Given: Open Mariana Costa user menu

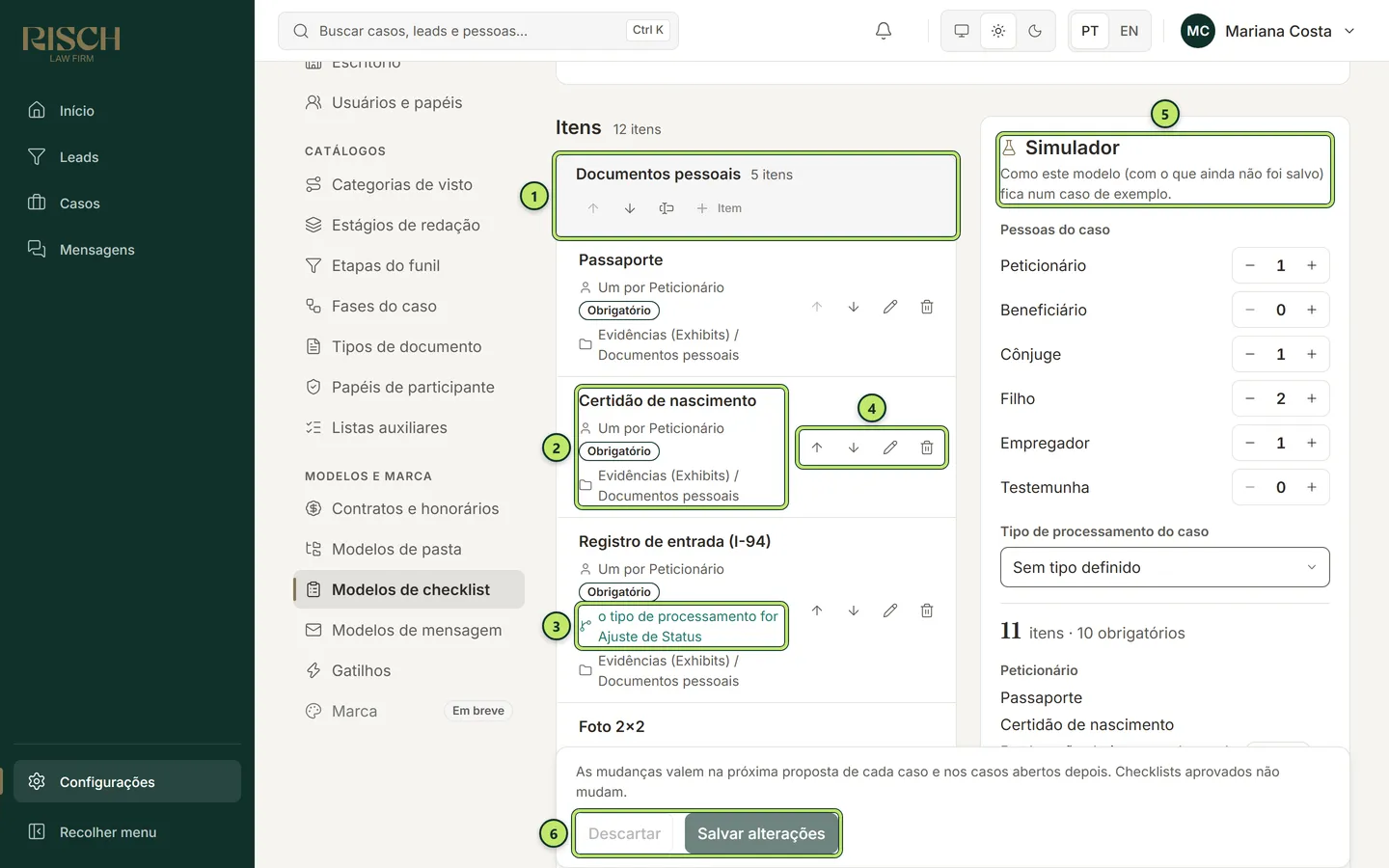Looking at the screenshot, I should click(1268, 31).
